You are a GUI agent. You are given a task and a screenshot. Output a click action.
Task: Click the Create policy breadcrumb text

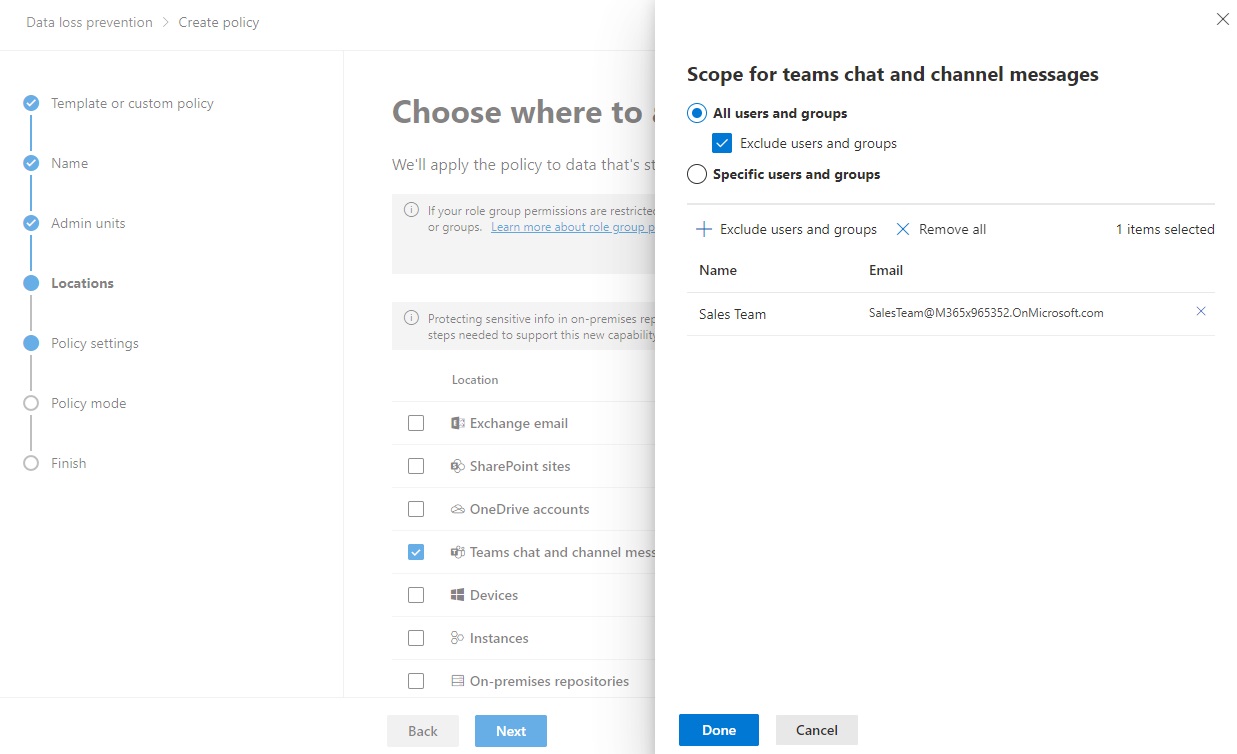click(219, 22)
